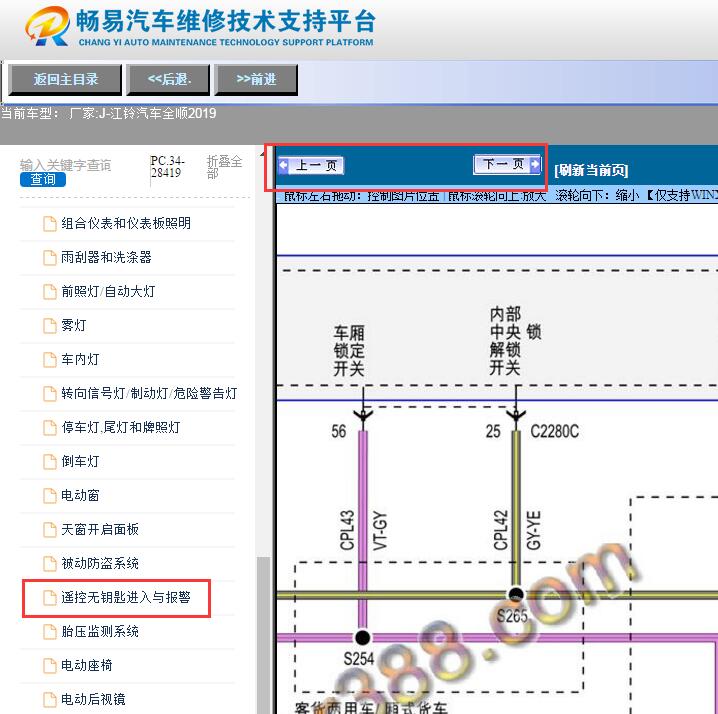718x714 pixels.
Task: Click document icon beside 天窗开启面板
Action: (49, 529)
